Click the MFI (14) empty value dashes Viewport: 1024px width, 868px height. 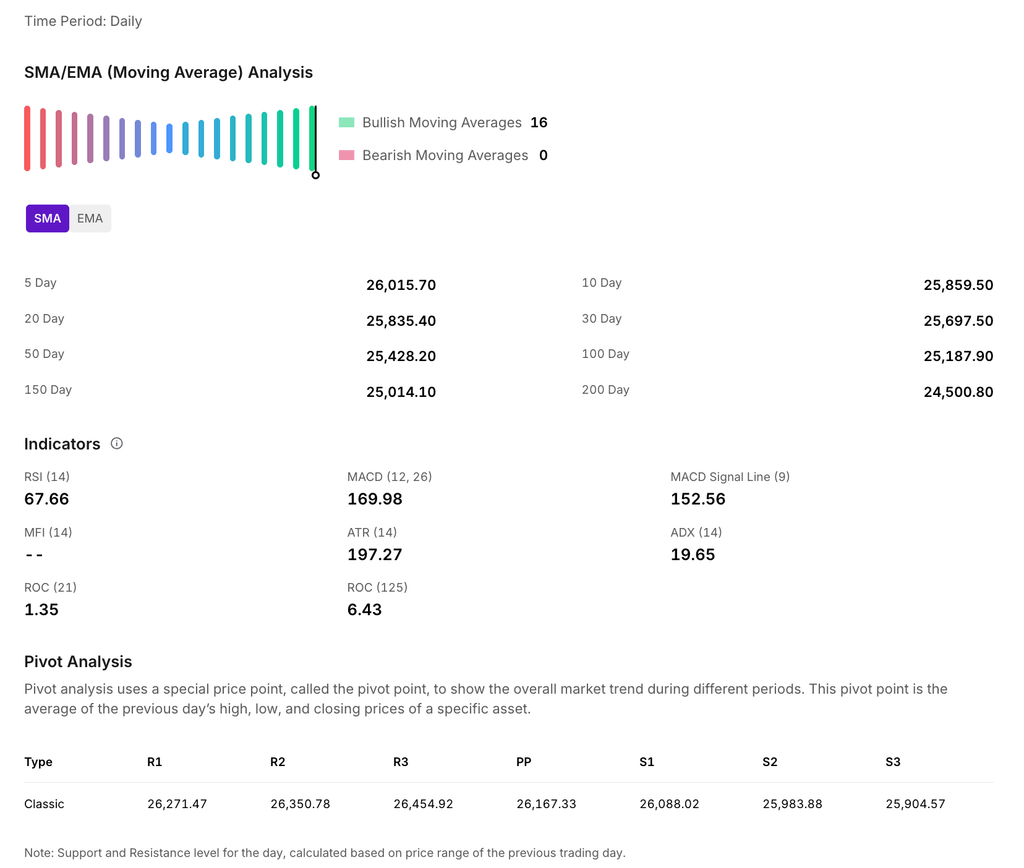point(34,554)
